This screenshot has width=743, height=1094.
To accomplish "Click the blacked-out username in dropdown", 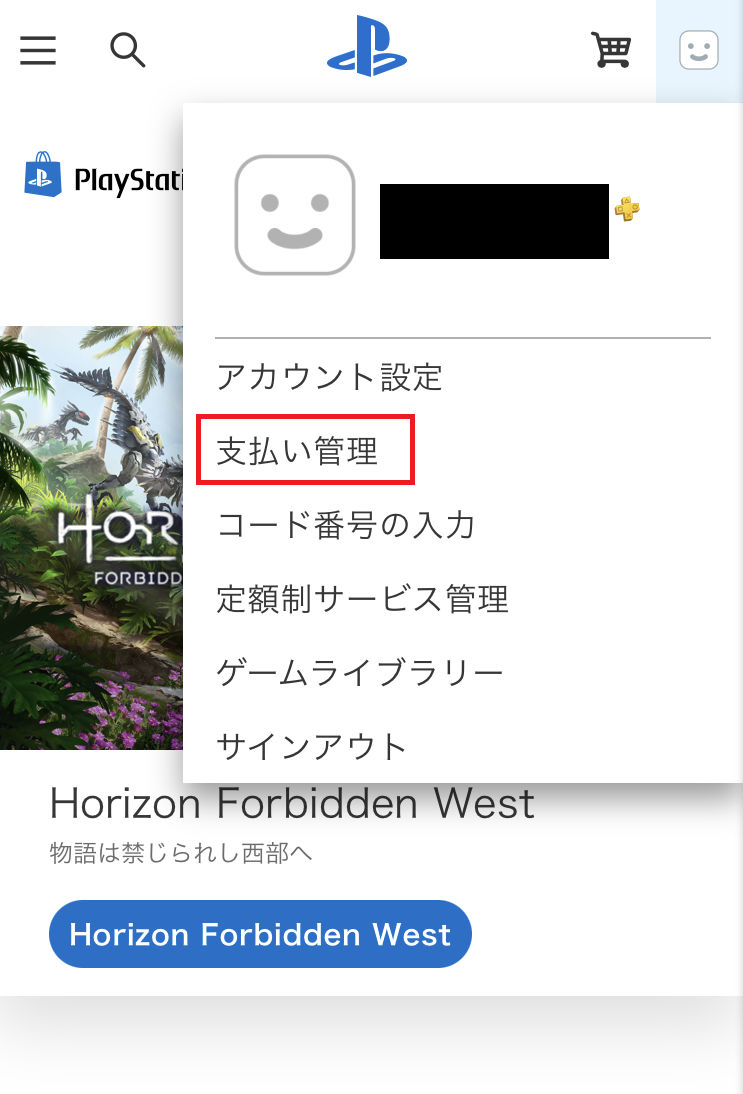I will click(x=494, y=221).
